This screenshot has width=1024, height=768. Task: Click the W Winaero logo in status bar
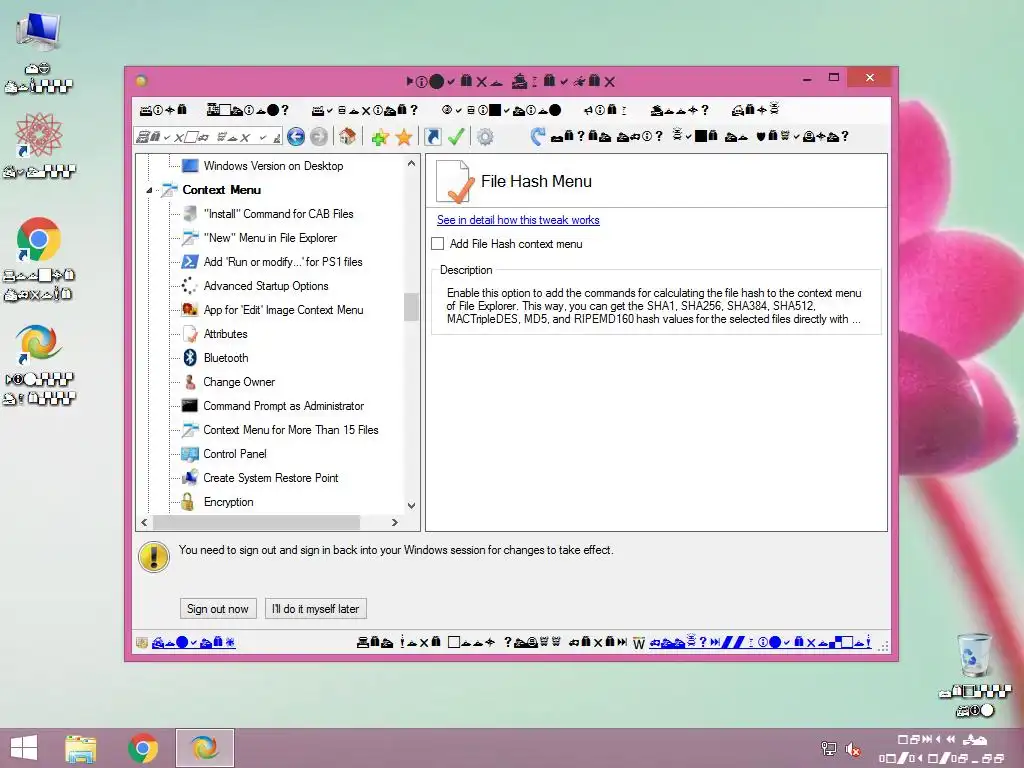(x=639, y=643)
